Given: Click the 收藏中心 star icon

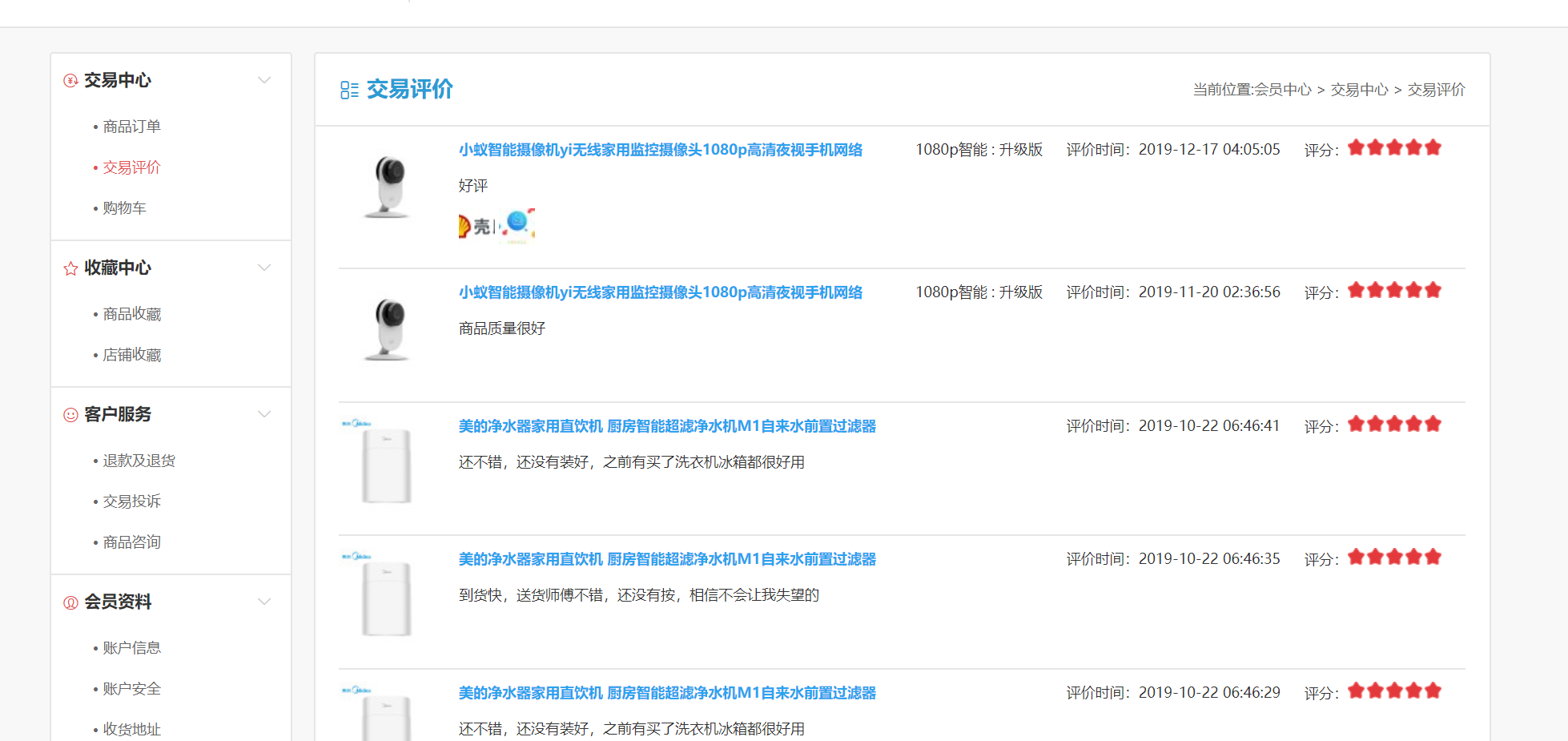Looking at the screenshot, I should 70,268.
